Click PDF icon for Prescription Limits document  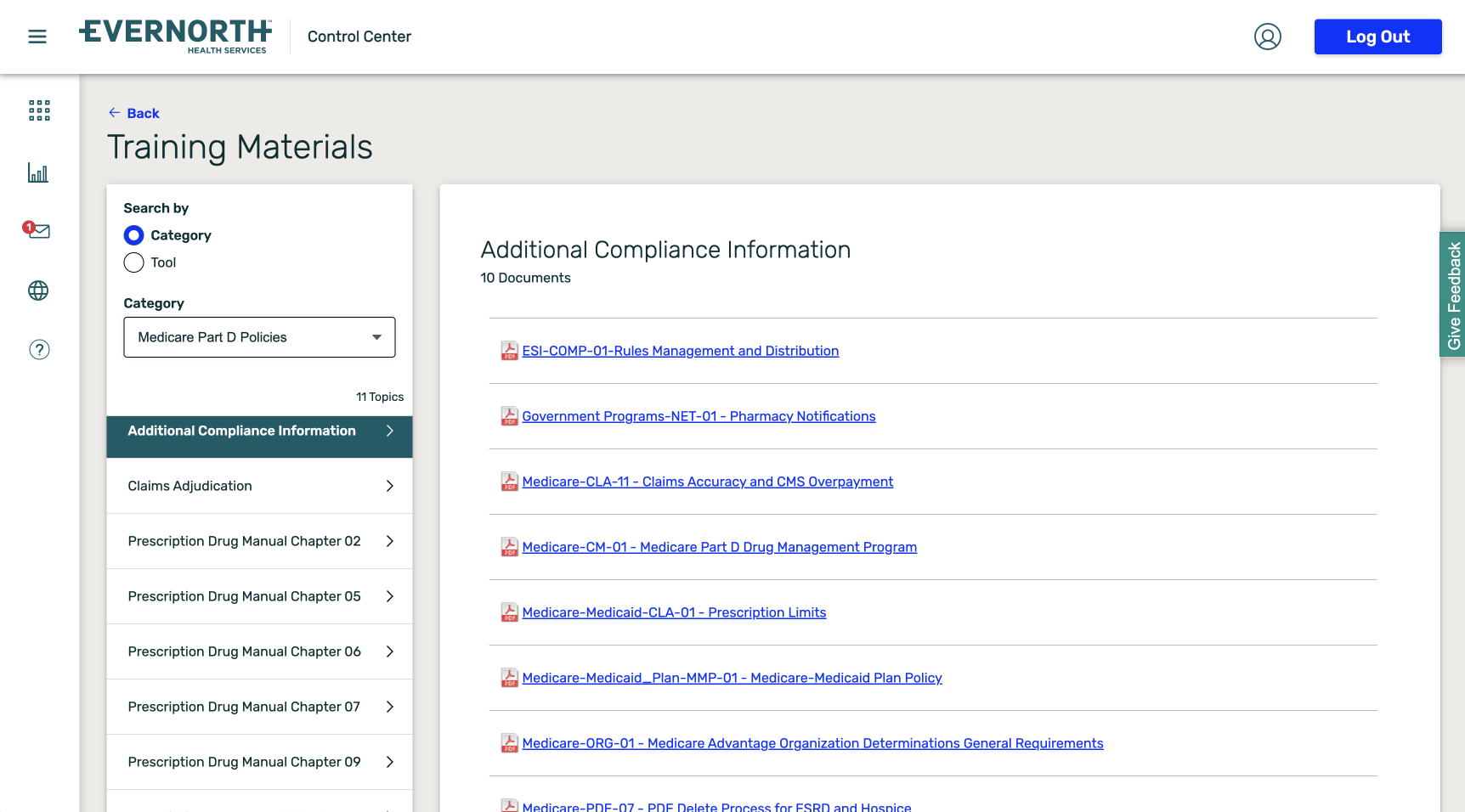(x=509, y=612)
